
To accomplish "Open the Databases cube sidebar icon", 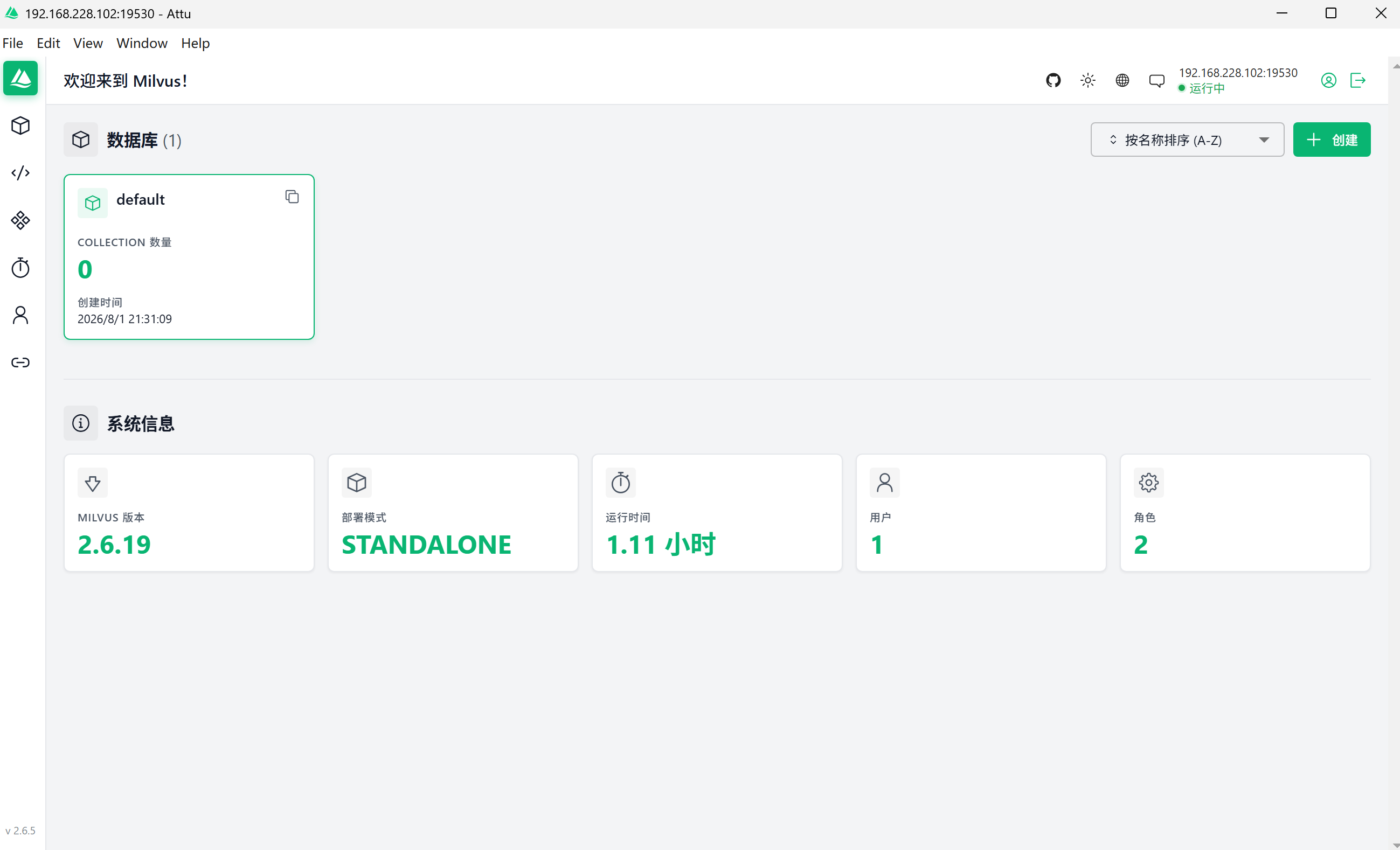I will 20,126.
